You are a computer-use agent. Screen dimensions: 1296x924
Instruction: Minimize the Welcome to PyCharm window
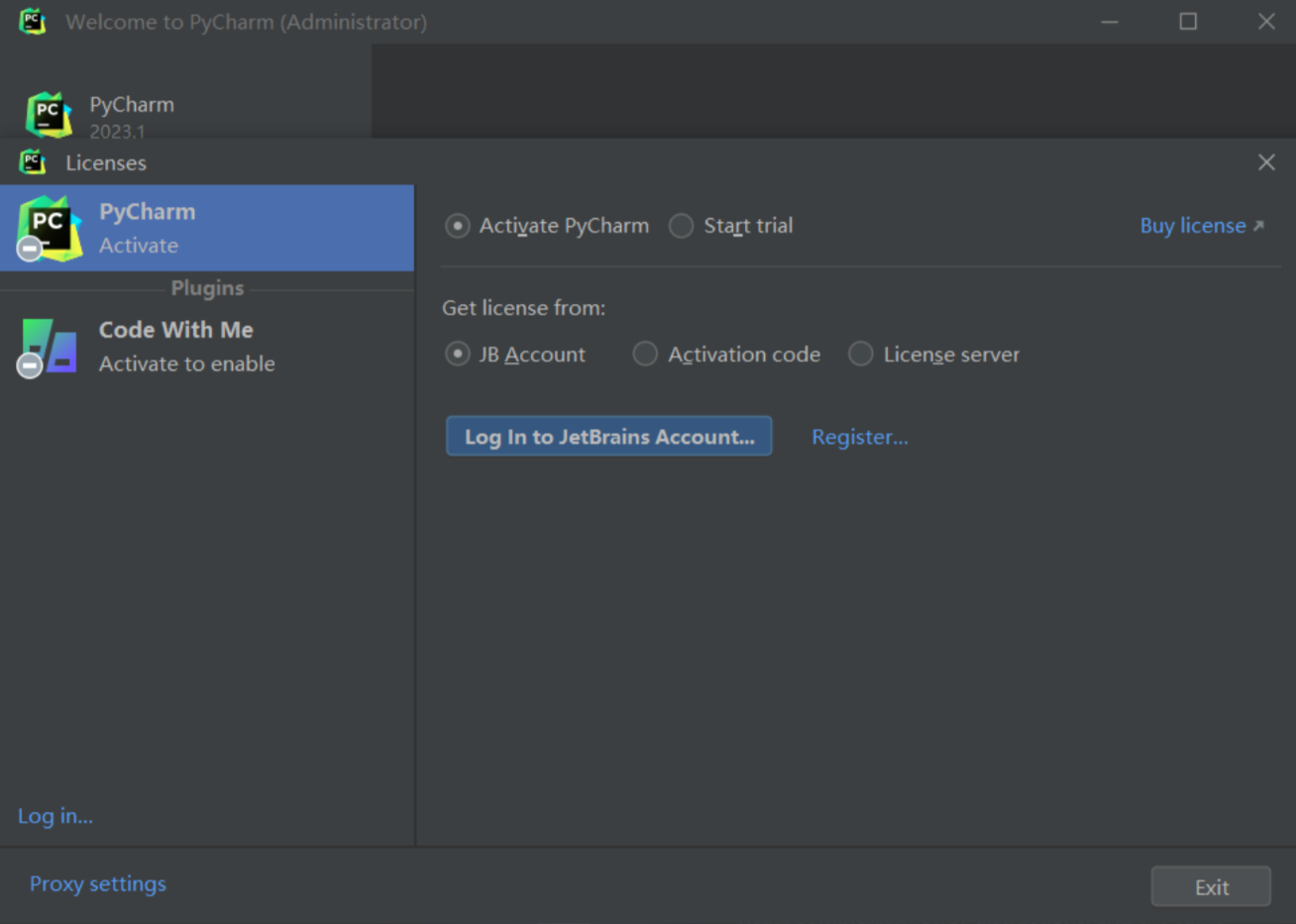pos(1110,22)
